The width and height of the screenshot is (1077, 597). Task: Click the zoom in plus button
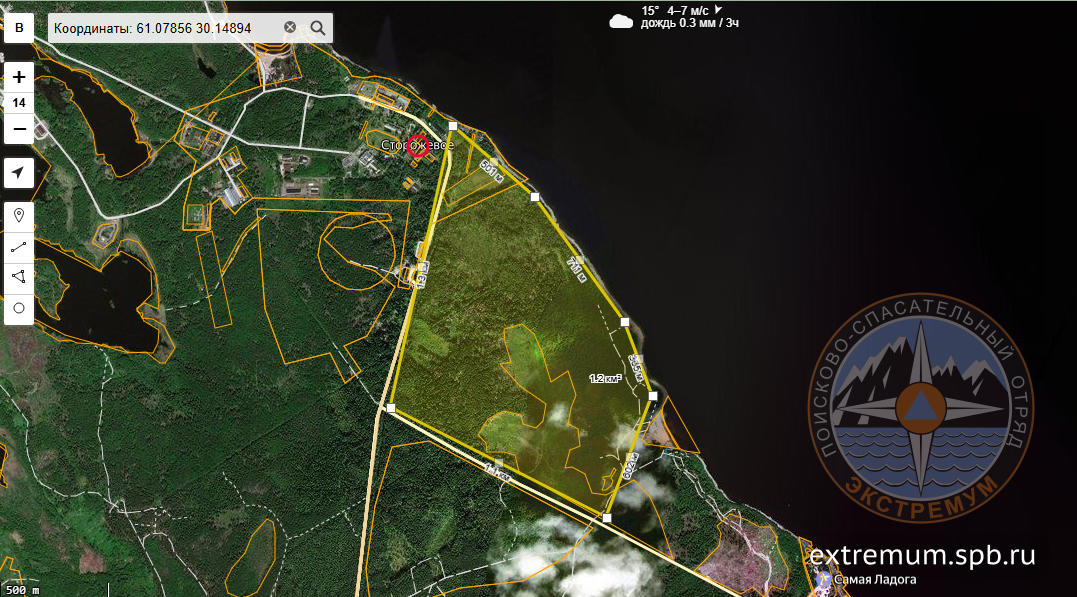coord(19,77)
